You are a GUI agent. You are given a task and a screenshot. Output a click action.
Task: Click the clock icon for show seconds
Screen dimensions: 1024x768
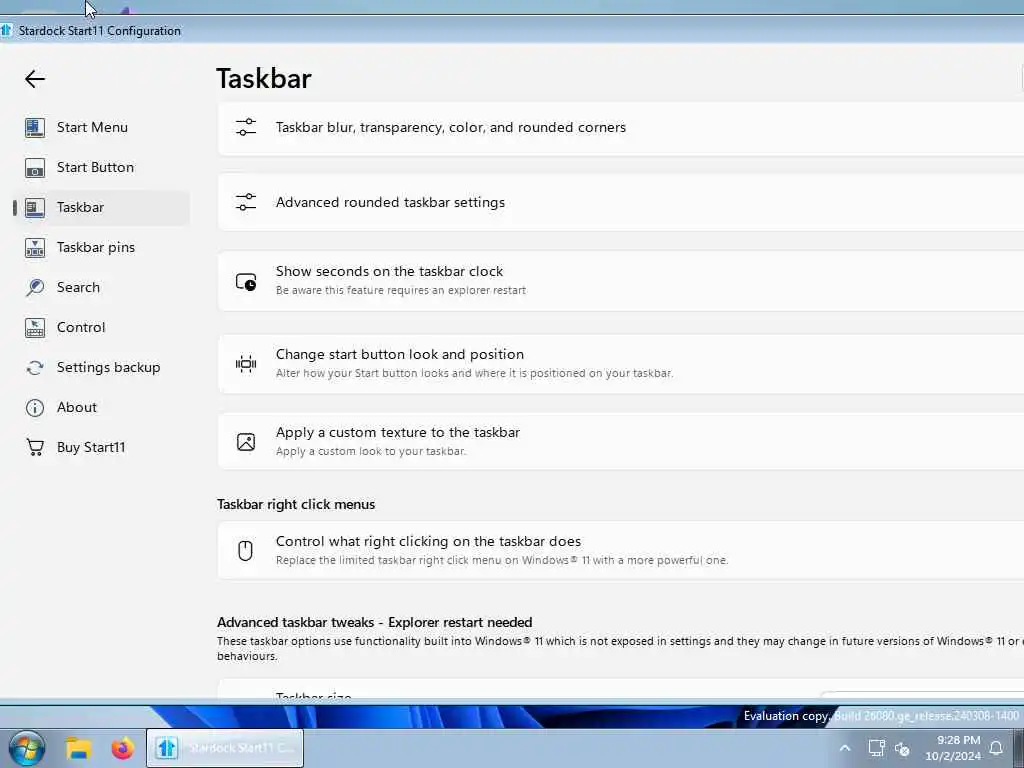pos(246,281)
